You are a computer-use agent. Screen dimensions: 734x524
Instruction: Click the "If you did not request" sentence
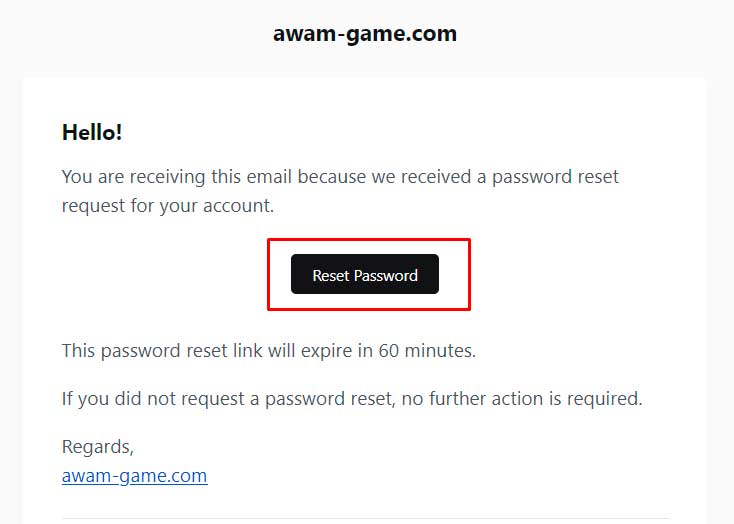(x=351, y=399)
